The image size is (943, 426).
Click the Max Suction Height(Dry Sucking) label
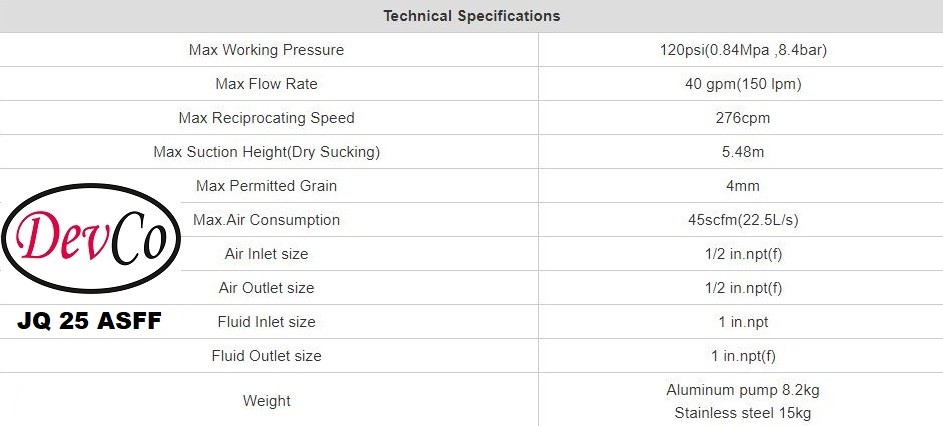pos(266,152)
